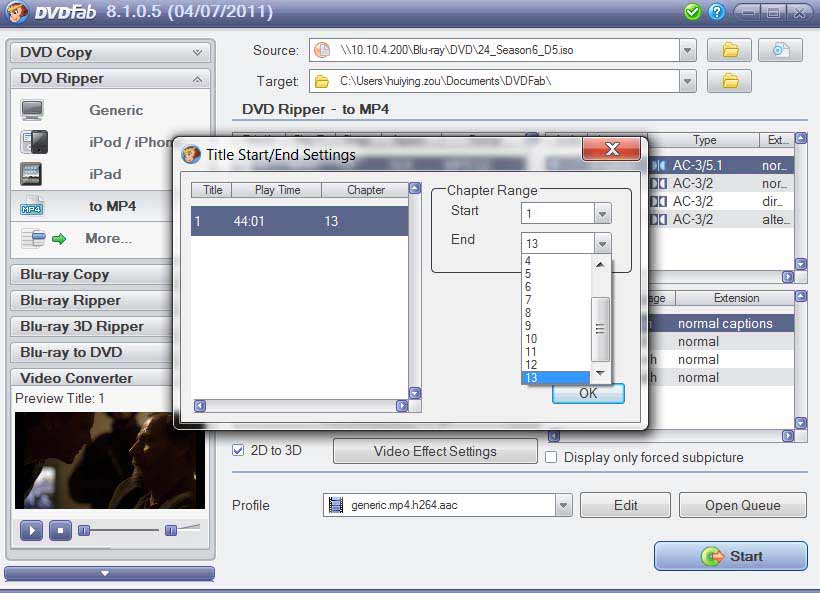The height and width of the screenshot is (593, 820).
Task: Click the preview seek slider handle
Action: [x=84, y=531]
